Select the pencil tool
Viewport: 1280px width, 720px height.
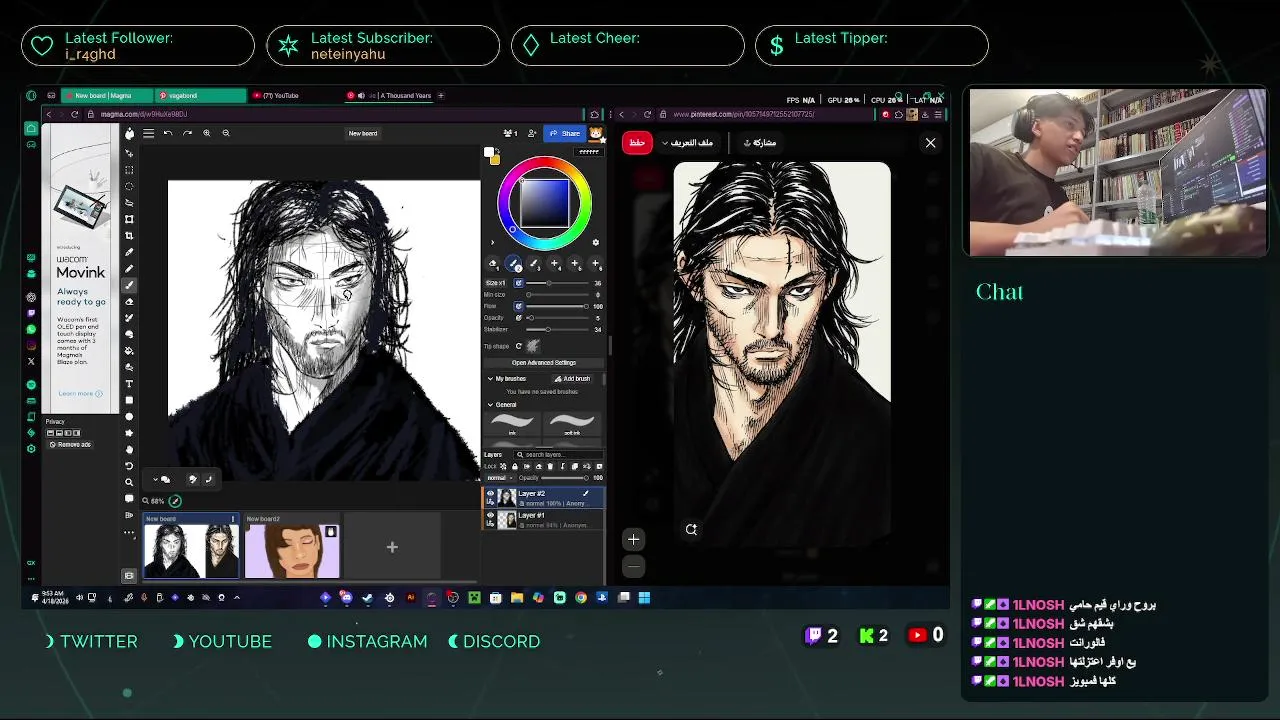click(129, 268)
